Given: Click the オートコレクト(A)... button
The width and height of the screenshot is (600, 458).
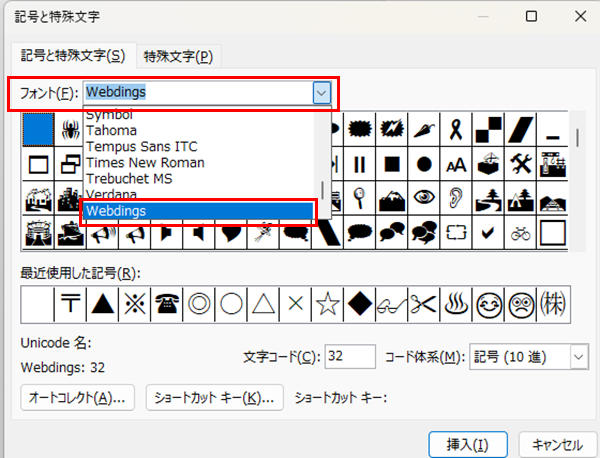Looking at the screenshot, I should (x=77, y=398).
